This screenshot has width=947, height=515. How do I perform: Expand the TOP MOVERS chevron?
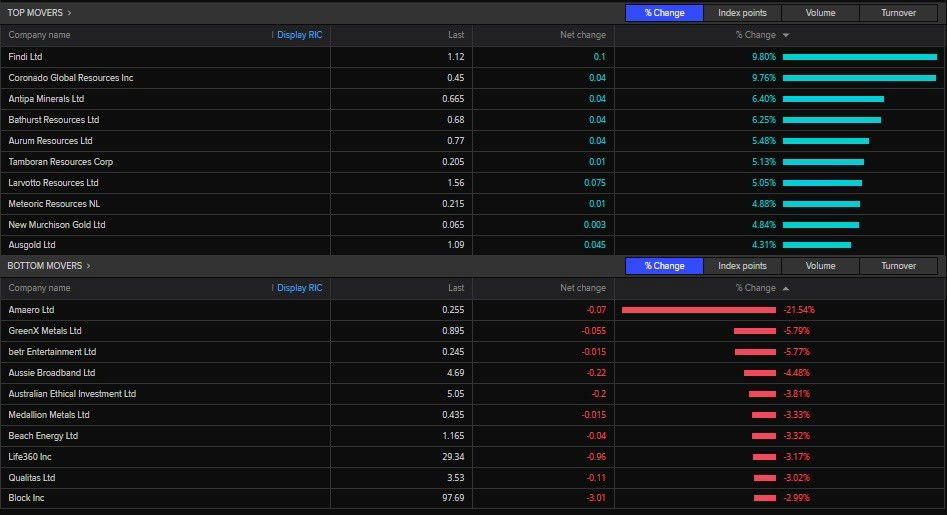point(69,13)
